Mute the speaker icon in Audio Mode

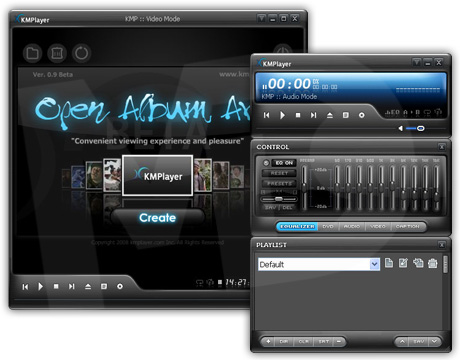[400, 128]
